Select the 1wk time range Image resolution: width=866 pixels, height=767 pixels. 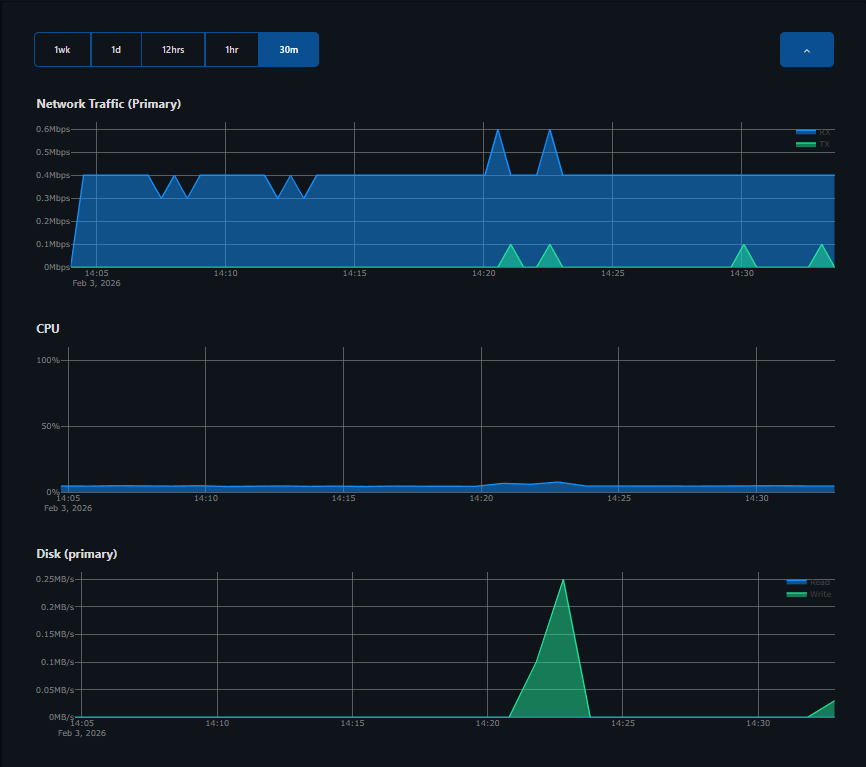tap(62, 50)
